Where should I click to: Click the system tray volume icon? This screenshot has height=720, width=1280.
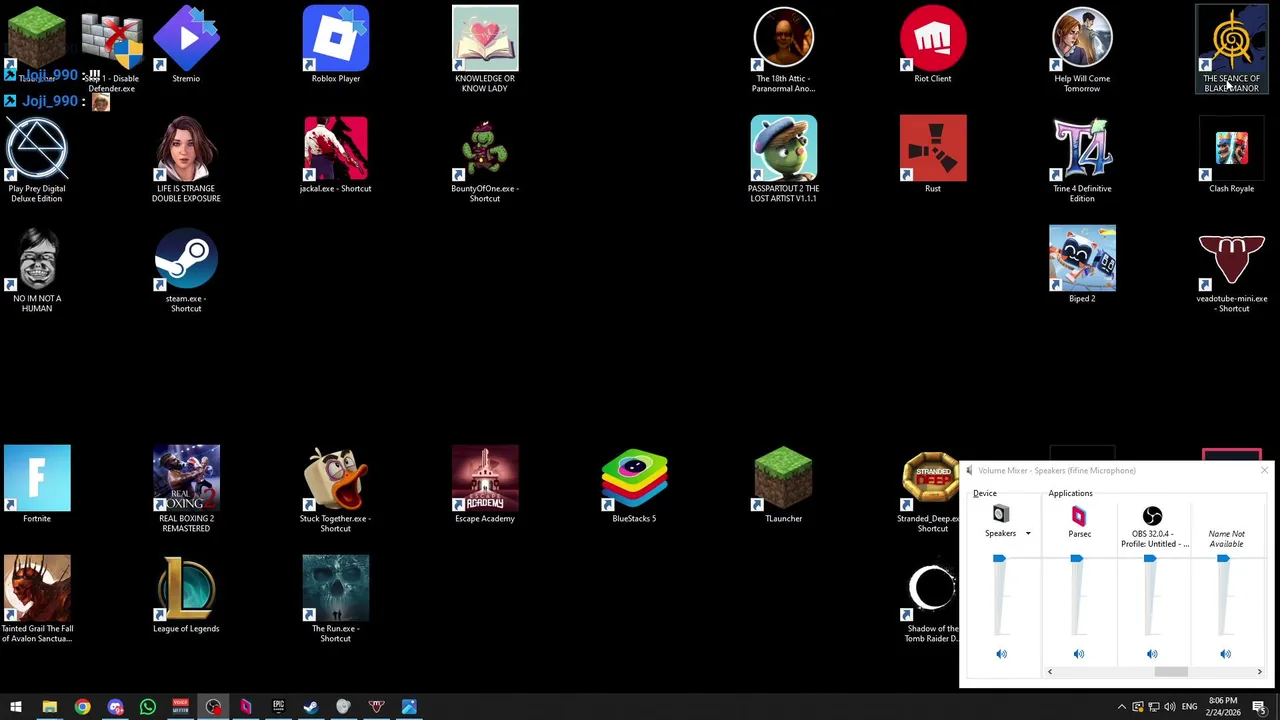pos(1170,707)
